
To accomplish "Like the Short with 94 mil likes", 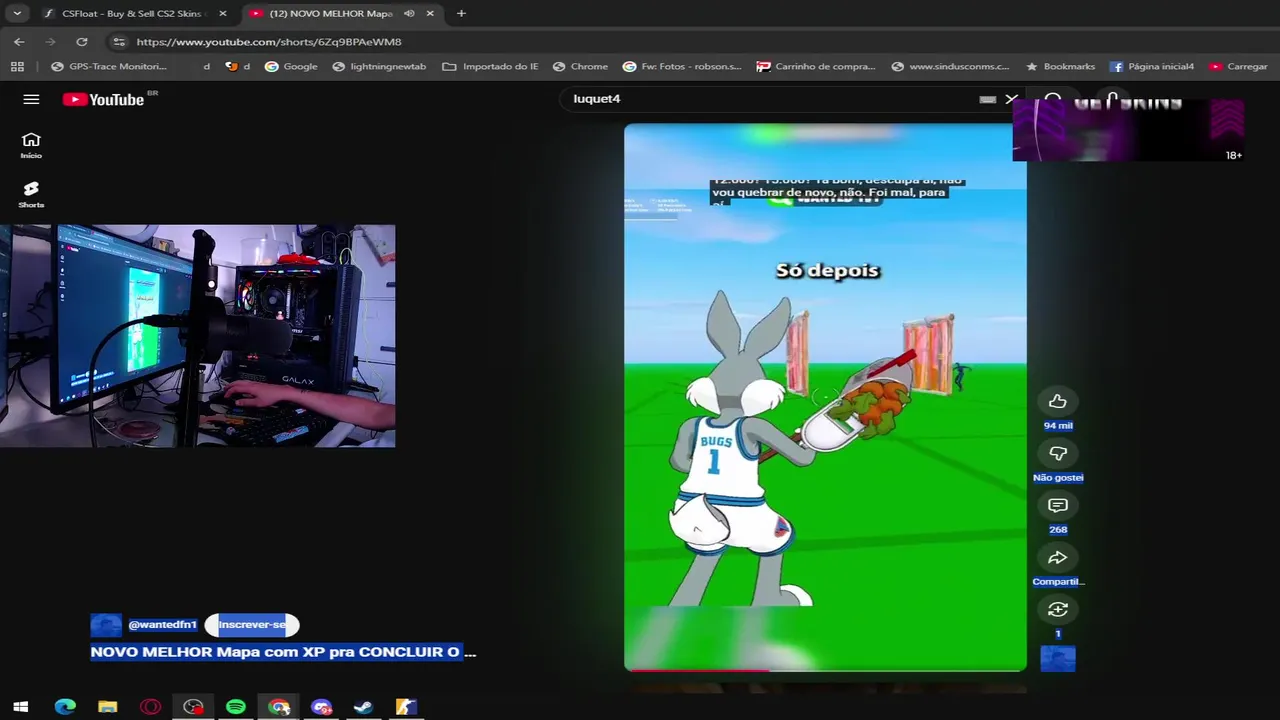I will 1057,401.
